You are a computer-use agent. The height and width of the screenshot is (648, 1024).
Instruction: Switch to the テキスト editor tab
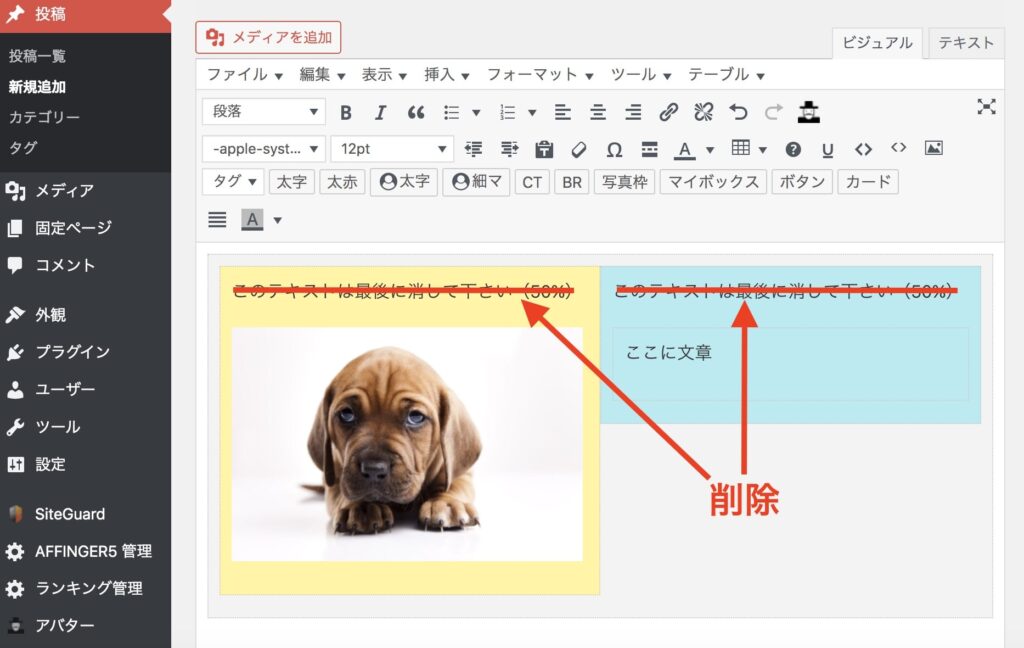[x=966, y=42]
